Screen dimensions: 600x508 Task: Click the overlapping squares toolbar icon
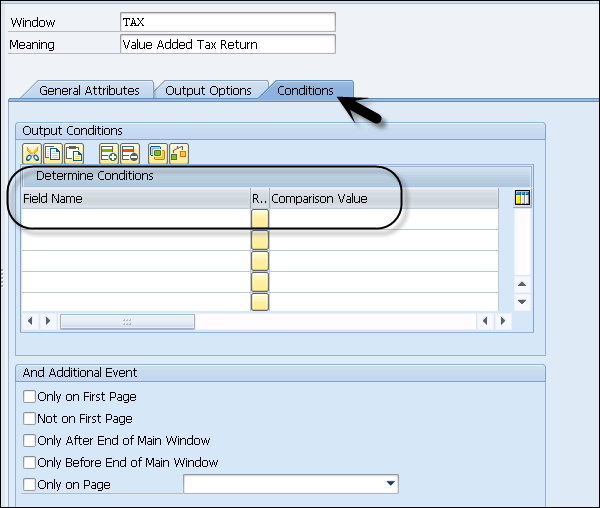tap(158, 153)
